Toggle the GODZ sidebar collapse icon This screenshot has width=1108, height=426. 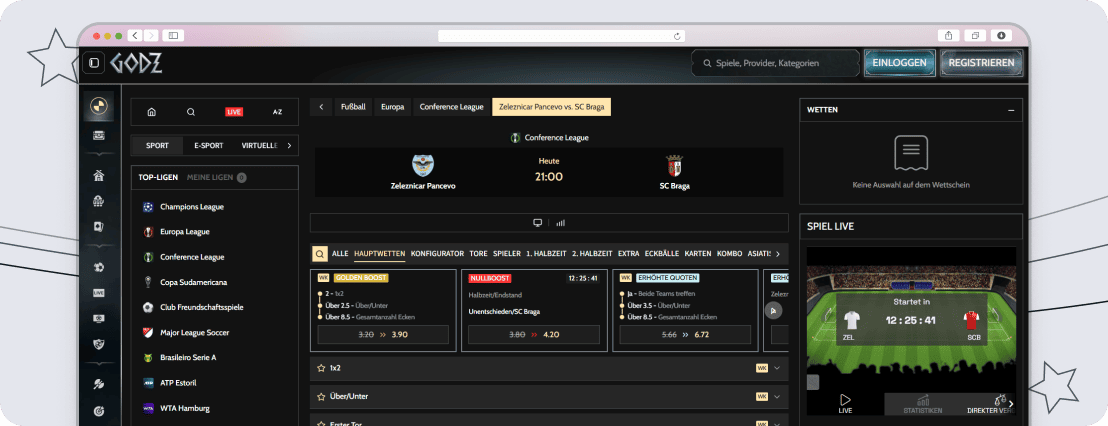coord(93,63)
